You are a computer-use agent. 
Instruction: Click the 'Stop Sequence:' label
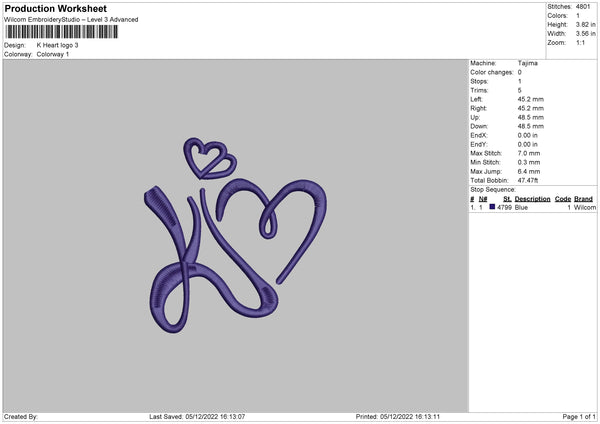[493, 190]
